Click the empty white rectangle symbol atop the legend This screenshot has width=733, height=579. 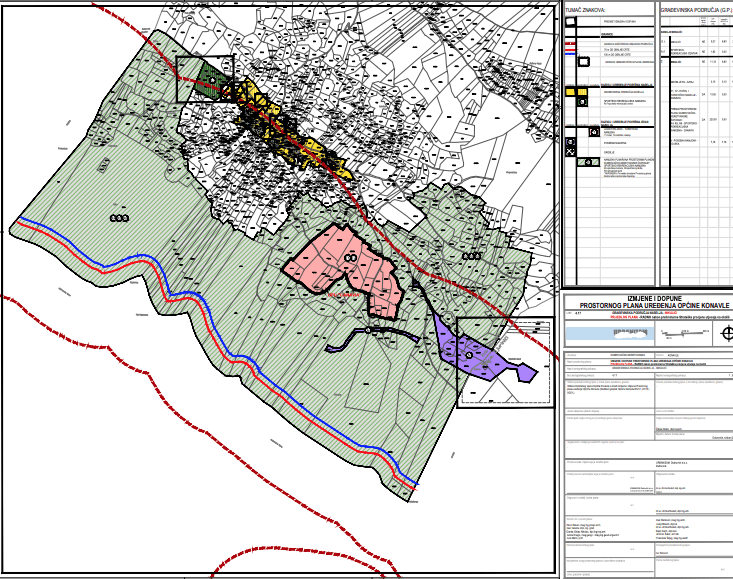click(571, 22)
